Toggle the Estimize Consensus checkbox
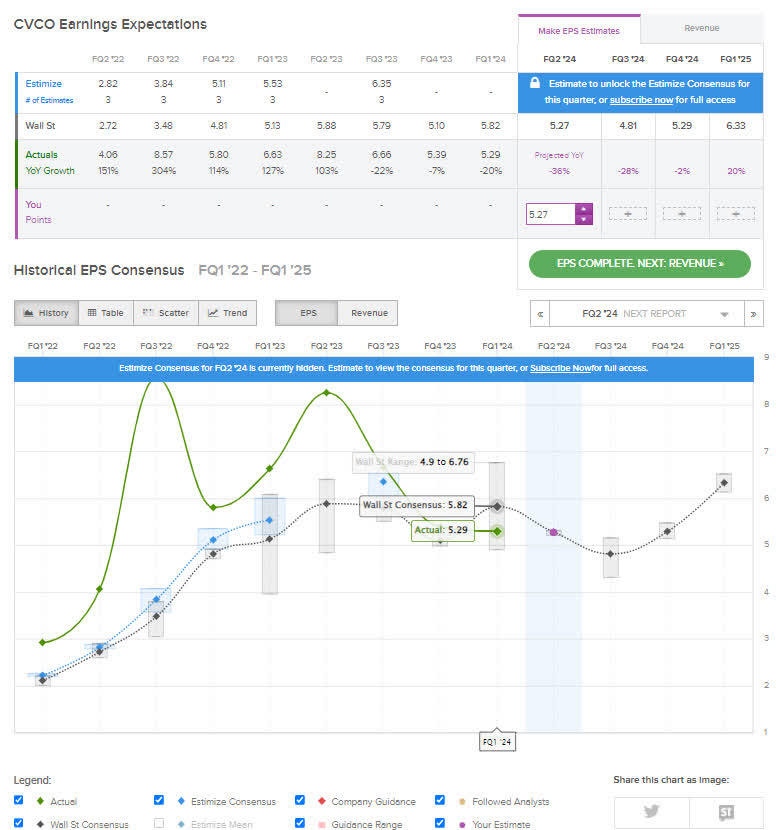776x830 pixels. [x=159, y=800]
